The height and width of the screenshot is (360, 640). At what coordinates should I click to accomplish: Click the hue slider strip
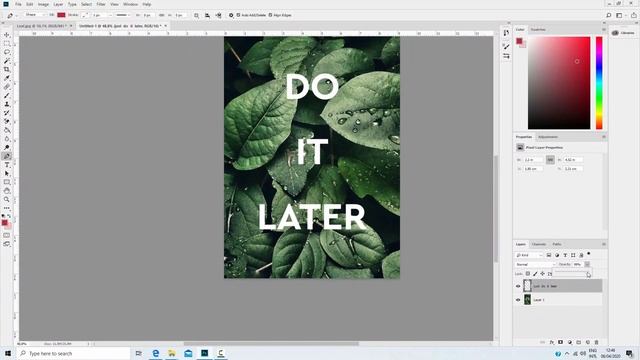[x=599, y=83]
